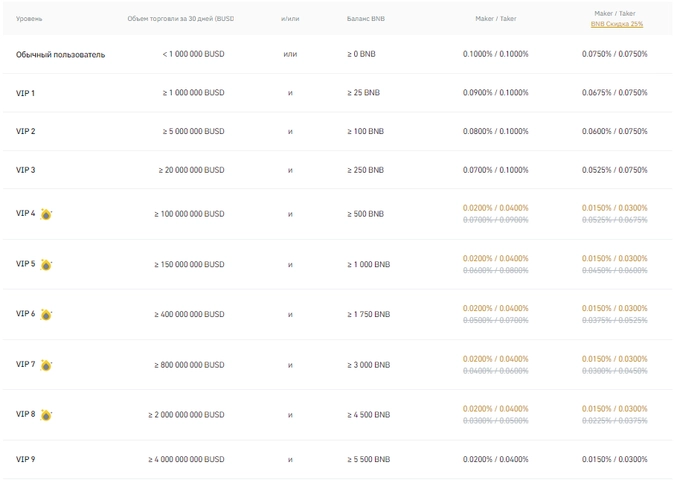Click the '≥ 4 500 BNB' balance cell
This screenshot has height=480, width=674.
(x=368, y=415)
